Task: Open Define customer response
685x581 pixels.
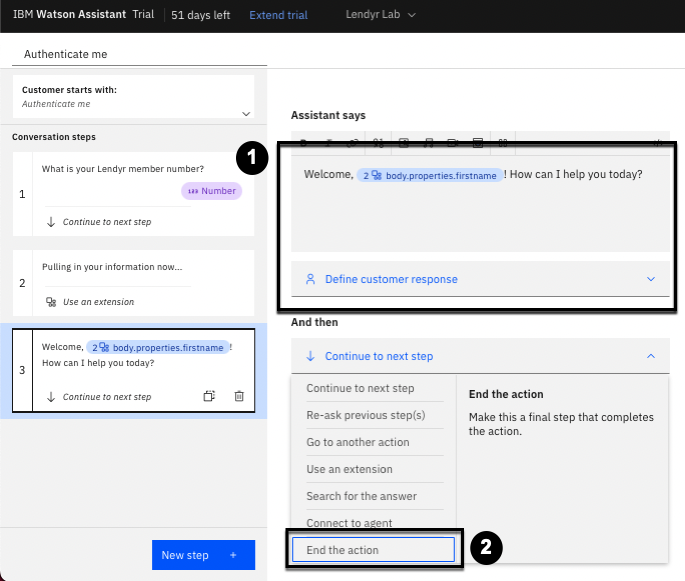Action: tap(480, 279)
